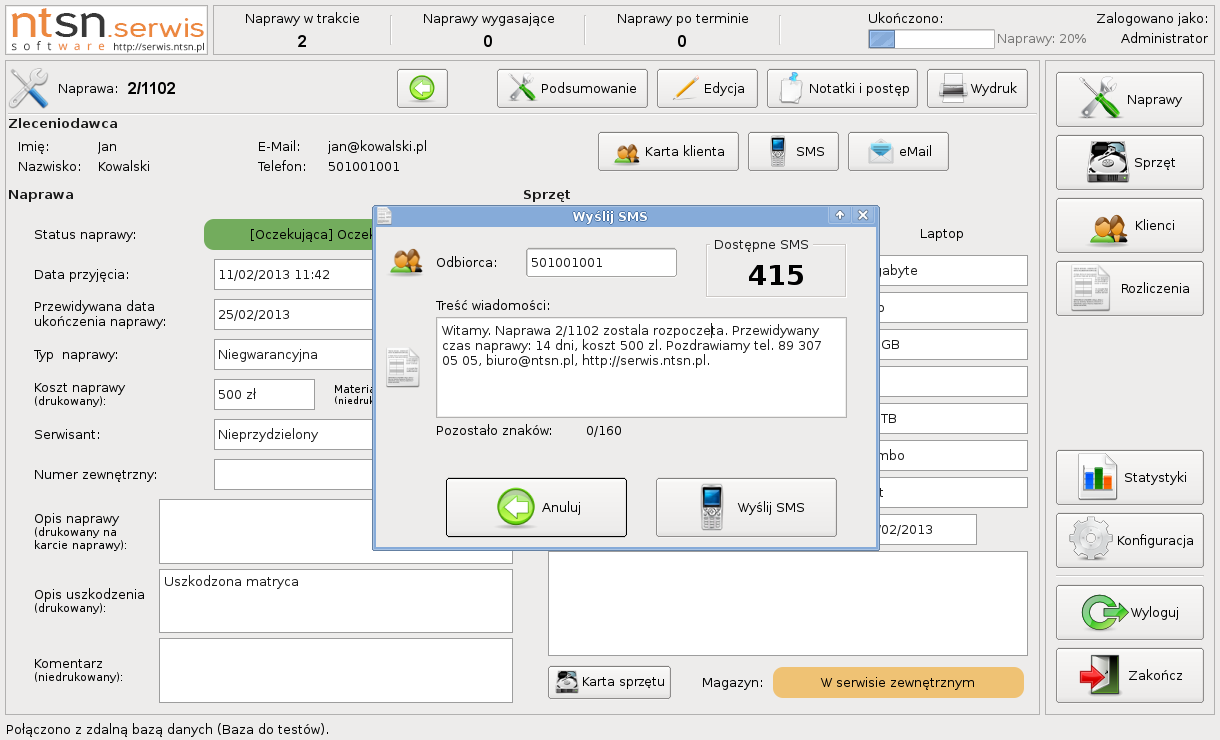Viewport: 1220px width, 740px height.
Task: Open Edycja to edit the repair
Action: tap(707, 89)
